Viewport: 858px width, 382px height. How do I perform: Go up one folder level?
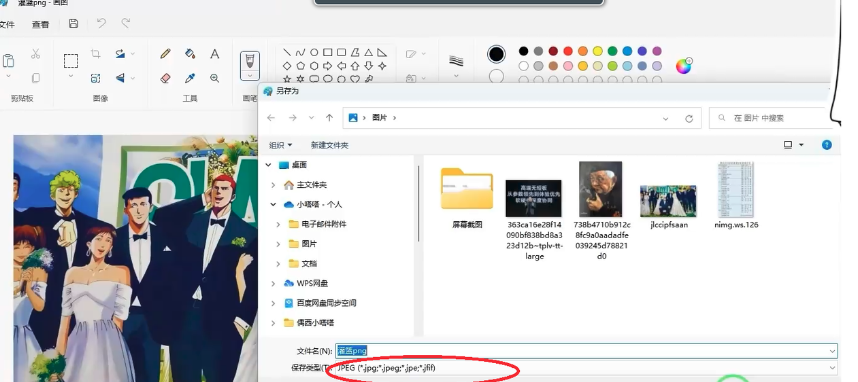tap(329, 118)
